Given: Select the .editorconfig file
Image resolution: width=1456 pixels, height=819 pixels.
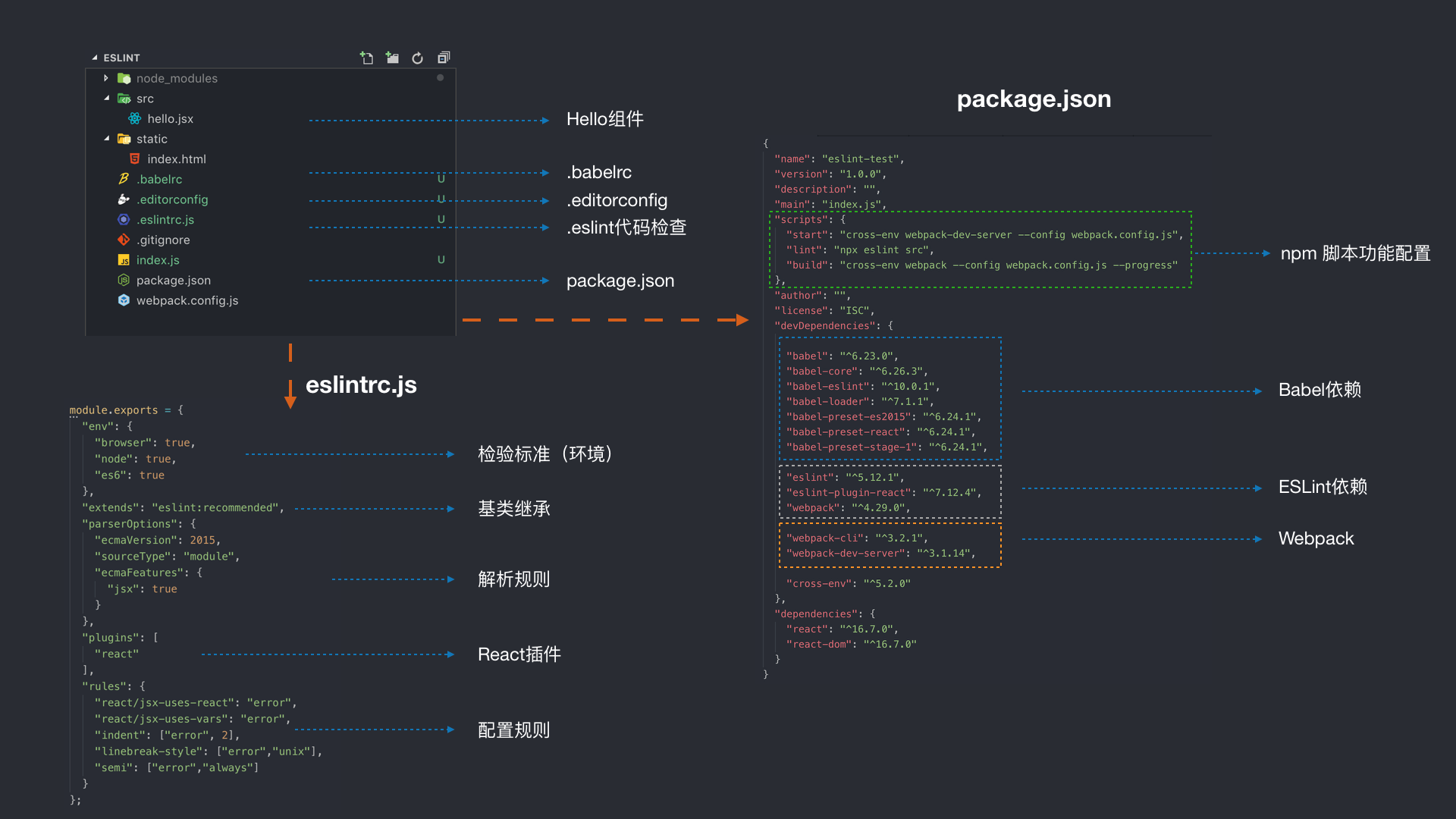Looking at the screenshot, I should (x=172, y=199).
